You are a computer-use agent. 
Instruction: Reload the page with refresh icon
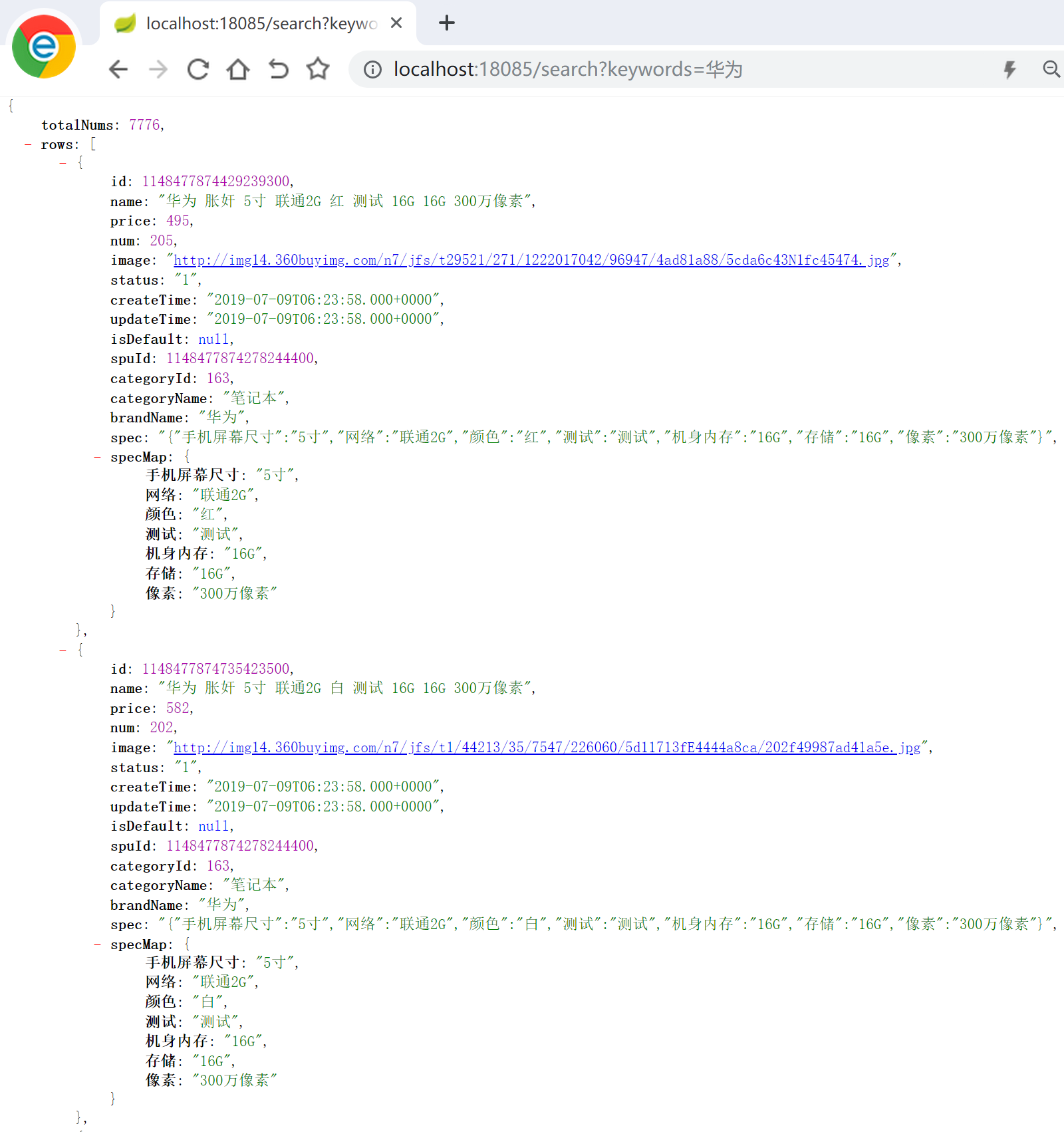[198, 69]
